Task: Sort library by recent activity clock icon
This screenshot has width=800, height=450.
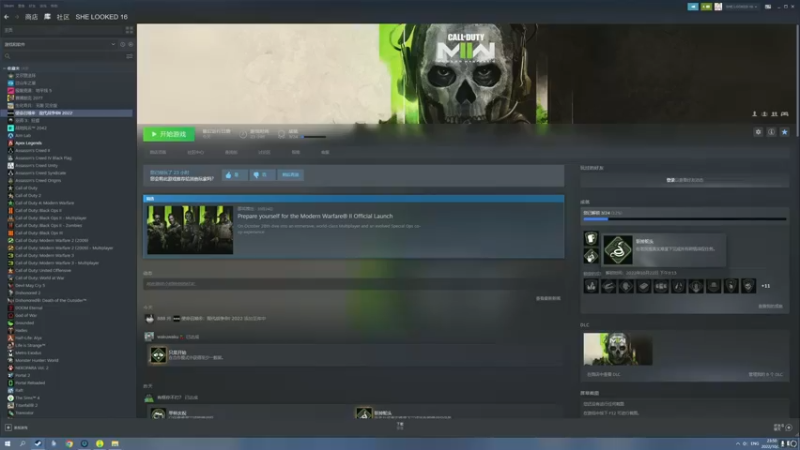Action: tap(122, 44)
